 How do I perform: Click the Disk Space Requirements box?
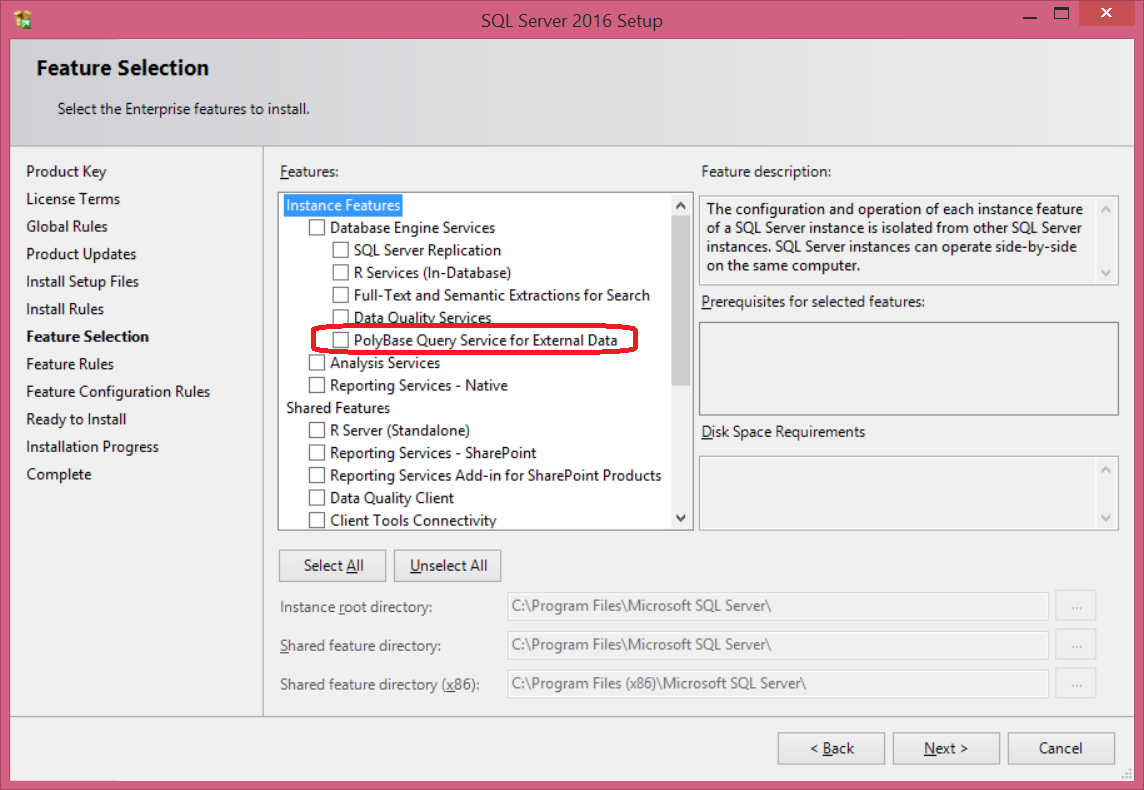pos(908,493)
